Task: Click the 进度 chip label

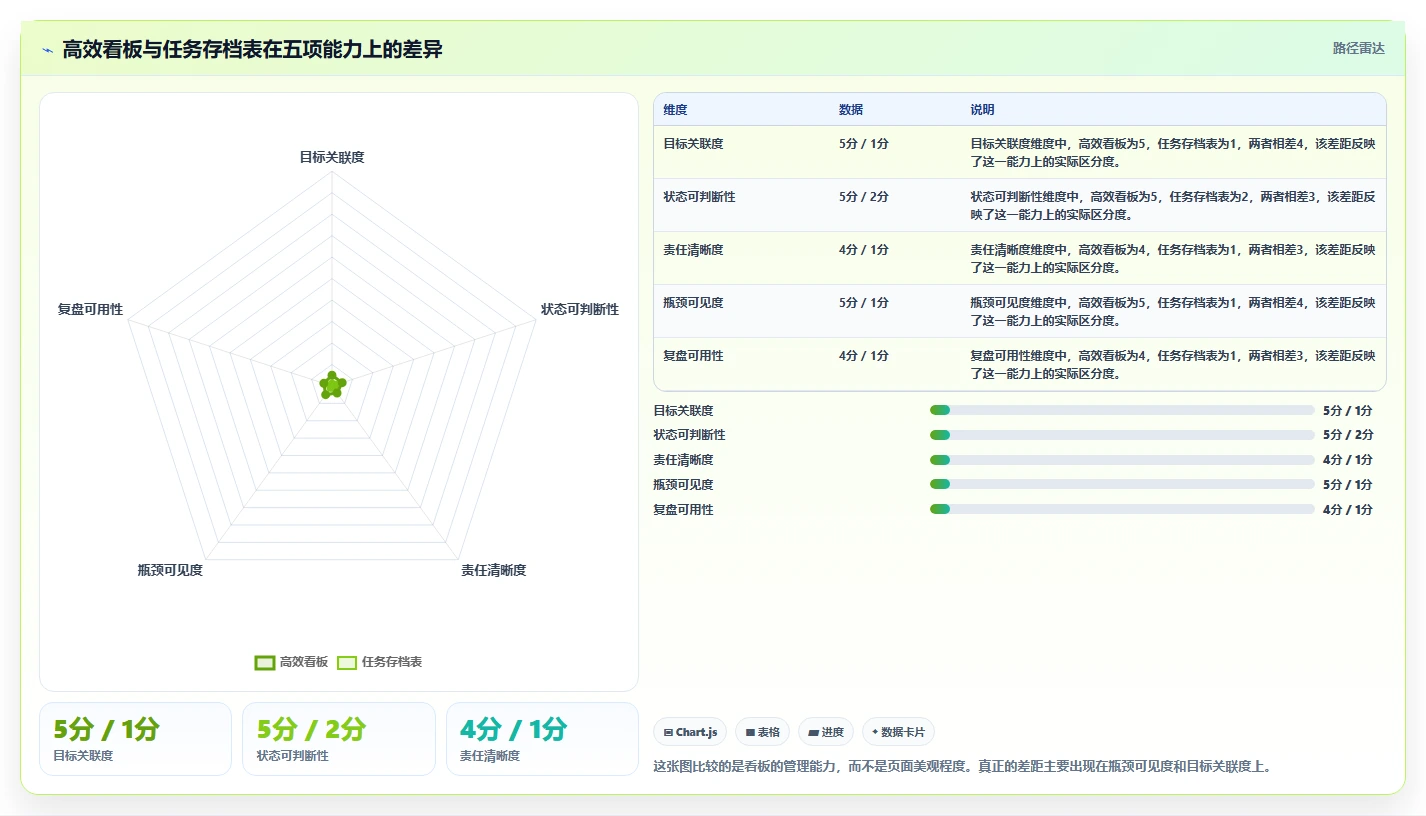Action: pos(833,732)
